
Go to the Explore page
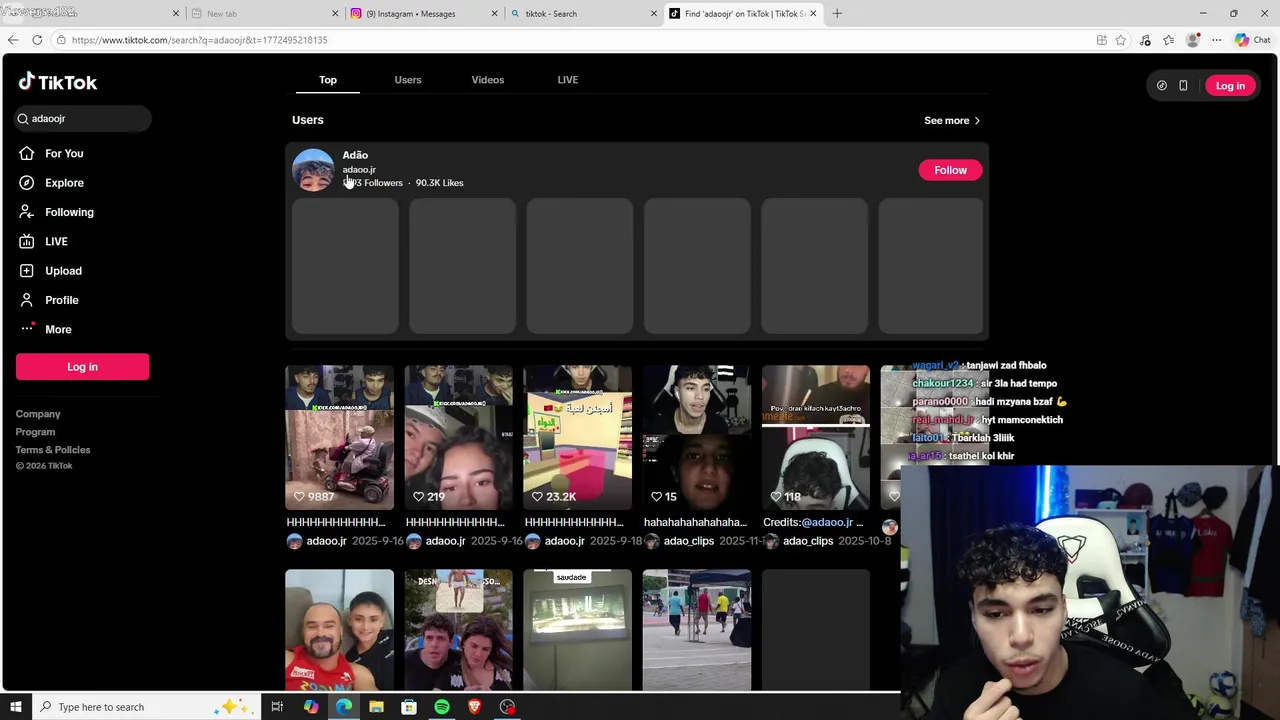pyautogui.click(x=64, y=183)
